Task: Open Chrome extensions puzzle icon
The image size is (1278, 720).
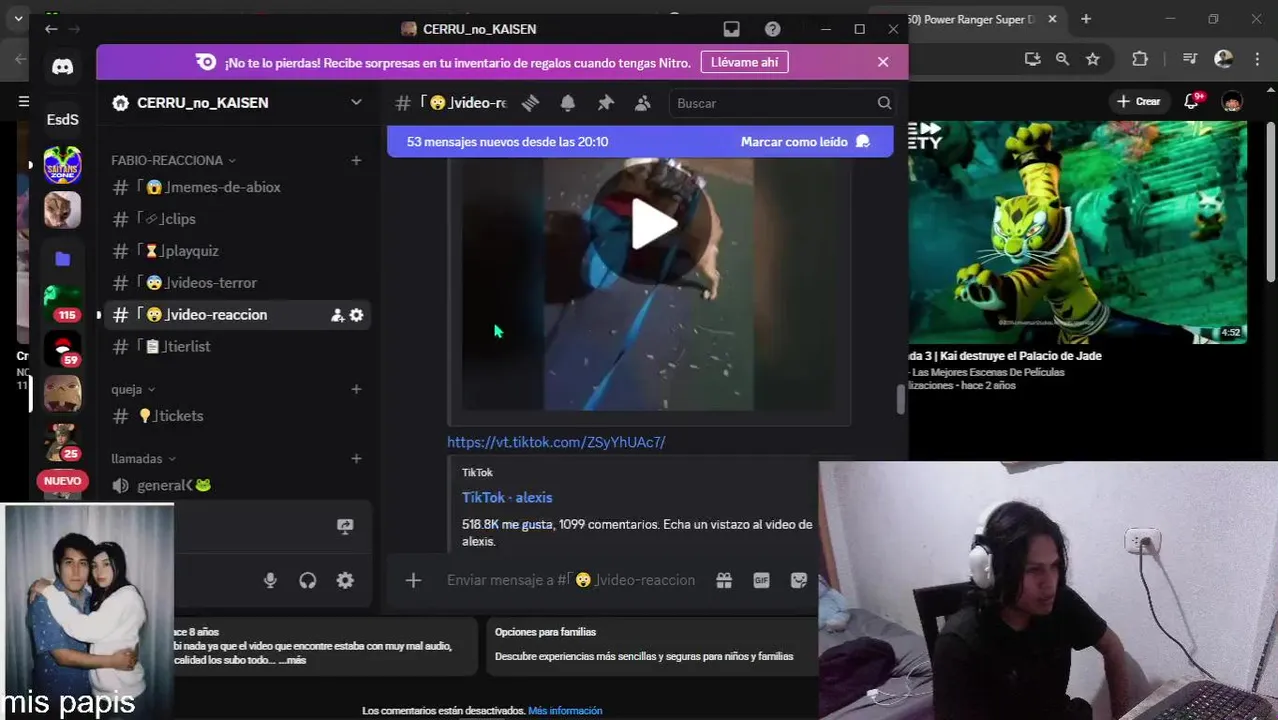Action: (x=1140, y=59)
